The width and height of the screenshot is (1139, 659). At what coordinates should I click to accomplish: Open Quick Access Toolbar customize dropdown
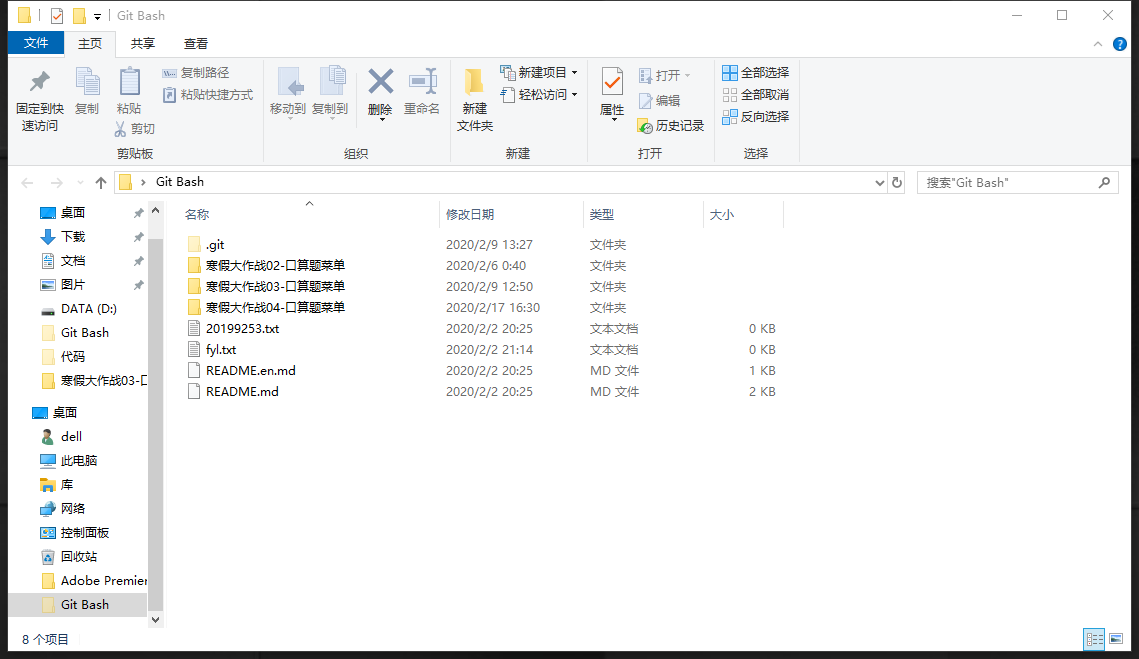click(97, 16)
